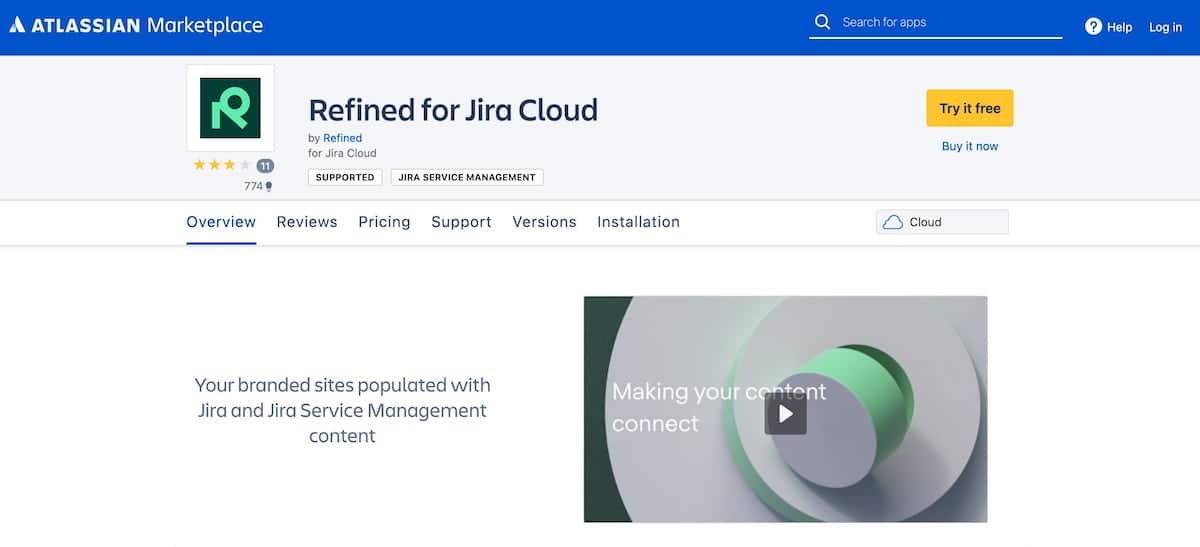The width and height of the screenshot is (1200, 547).
Task: Open the Cloud hosting dropdown
Action: coord(942,222)
